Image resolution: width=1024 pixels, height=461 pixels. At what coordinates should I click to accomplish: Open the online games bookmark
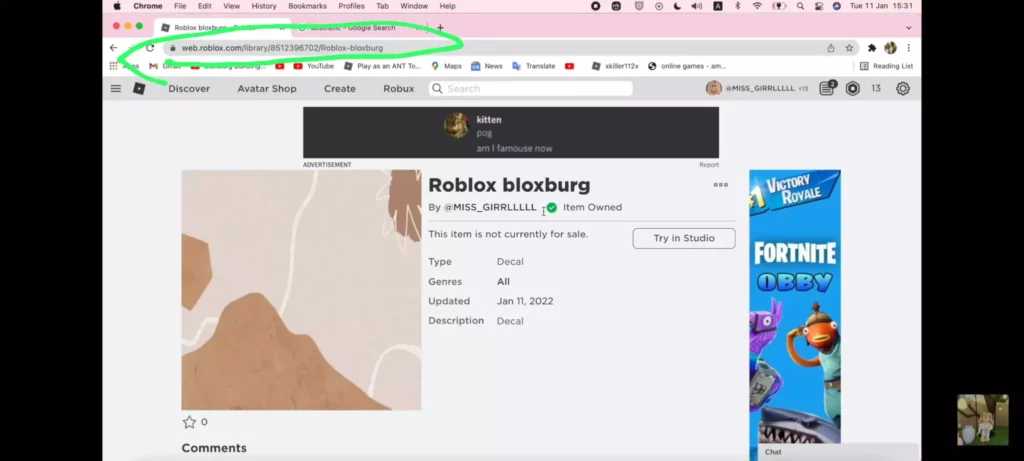[x=686, y=66]
